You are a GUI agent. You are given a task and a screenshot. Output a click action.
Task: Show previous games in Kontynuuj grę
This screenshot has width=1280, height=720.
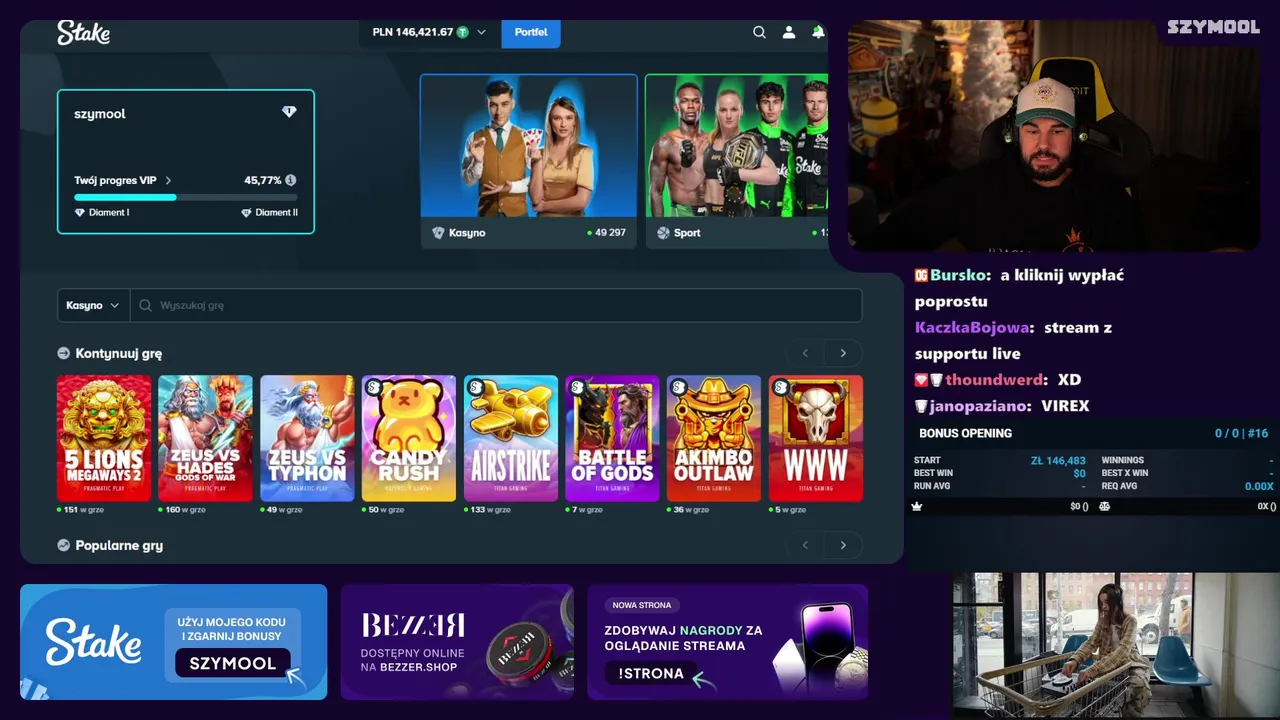click(x=805, y=353)
